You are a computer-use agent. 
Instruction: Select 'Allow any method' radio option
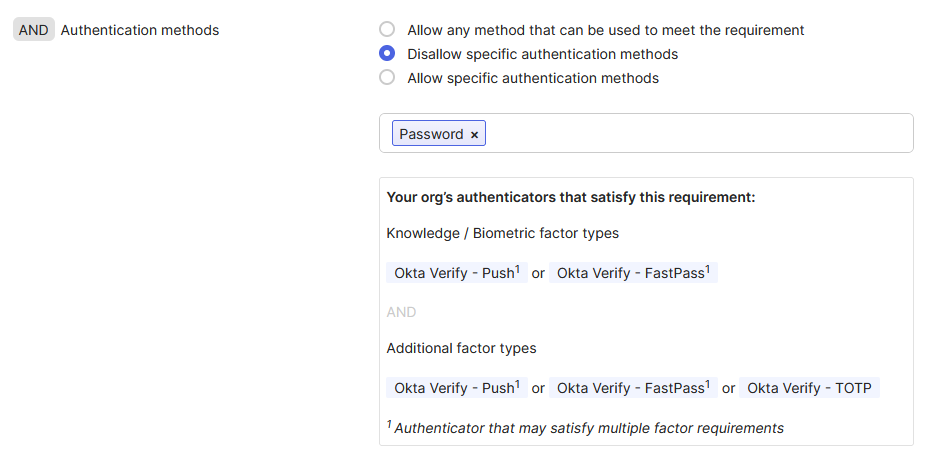pyautogui.click(x=387, y=30)
